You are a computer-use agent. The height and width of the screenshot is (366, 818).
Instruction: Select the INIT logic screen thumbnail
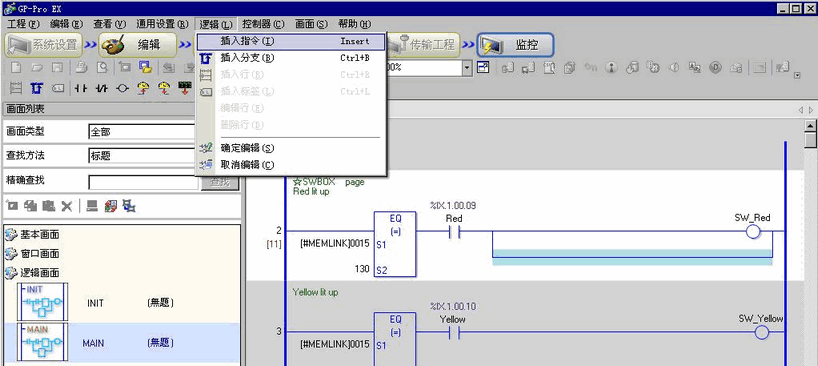42,302
